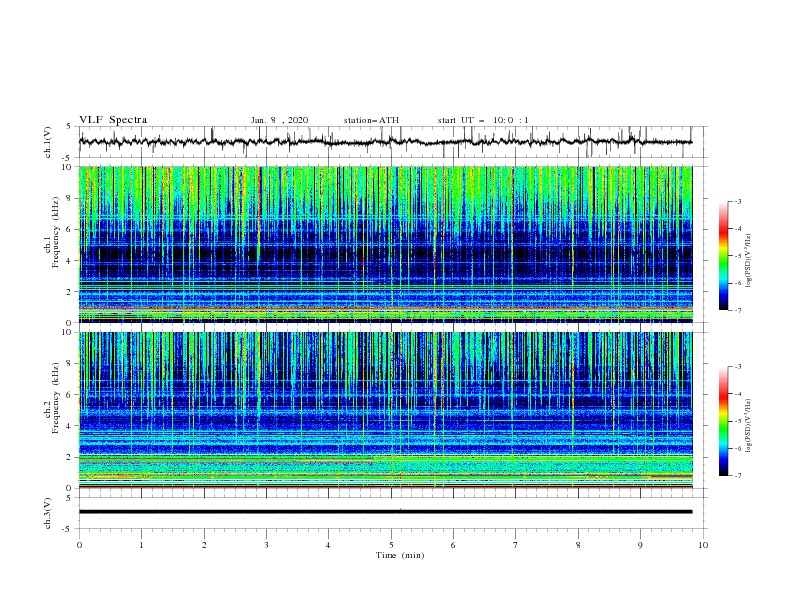
Task: Click the ch.3 flat waveform trace
Action: (x=385, y=512)
